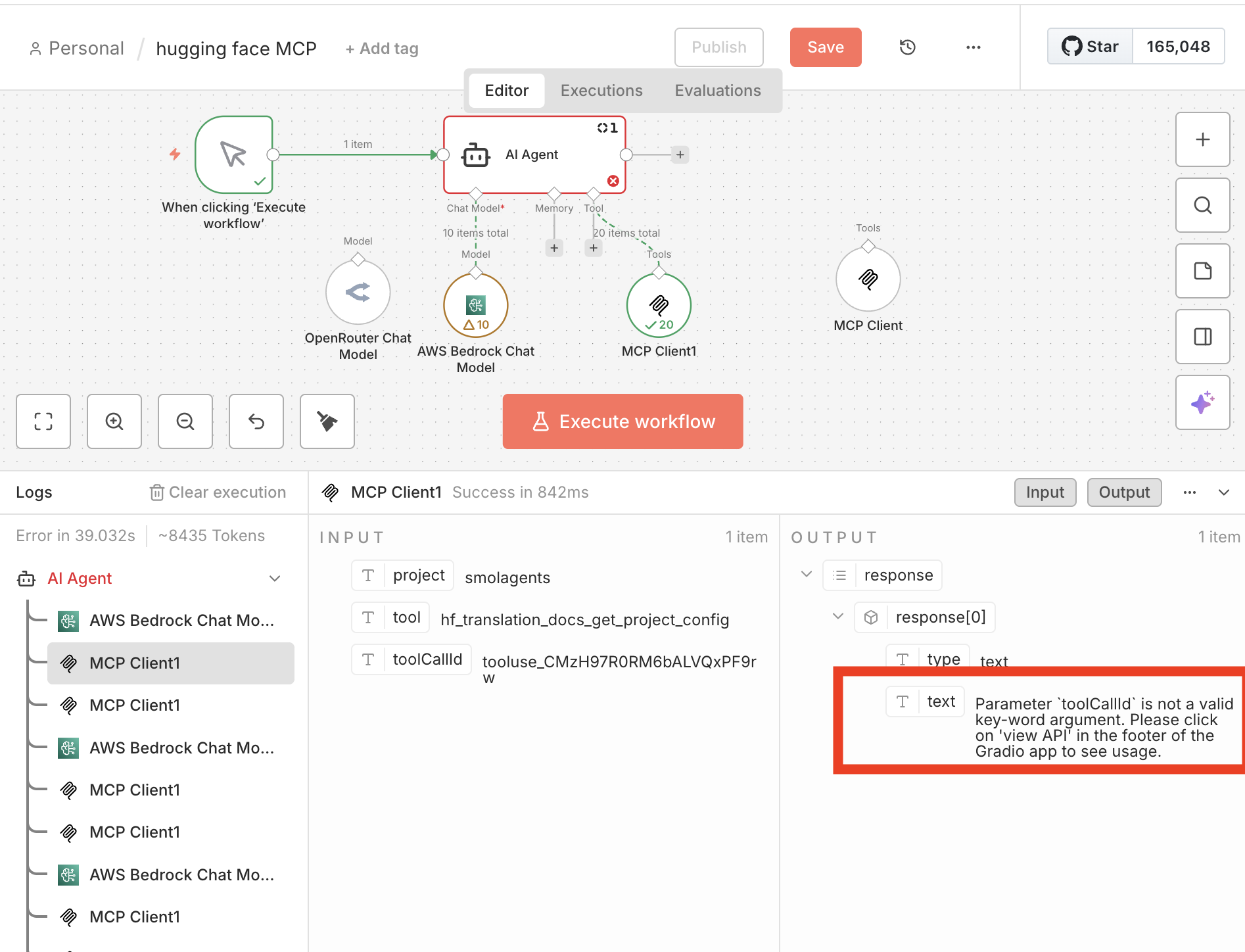Open the canvas node search
Screen dimensions: 1245x952
click(1202, 205)
